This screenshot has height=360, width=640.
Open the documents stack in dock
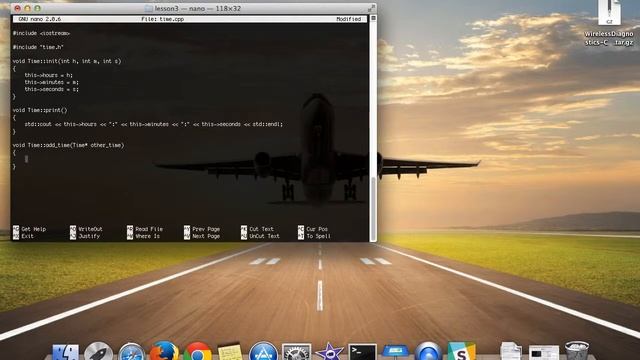click(x=511, y=351)
